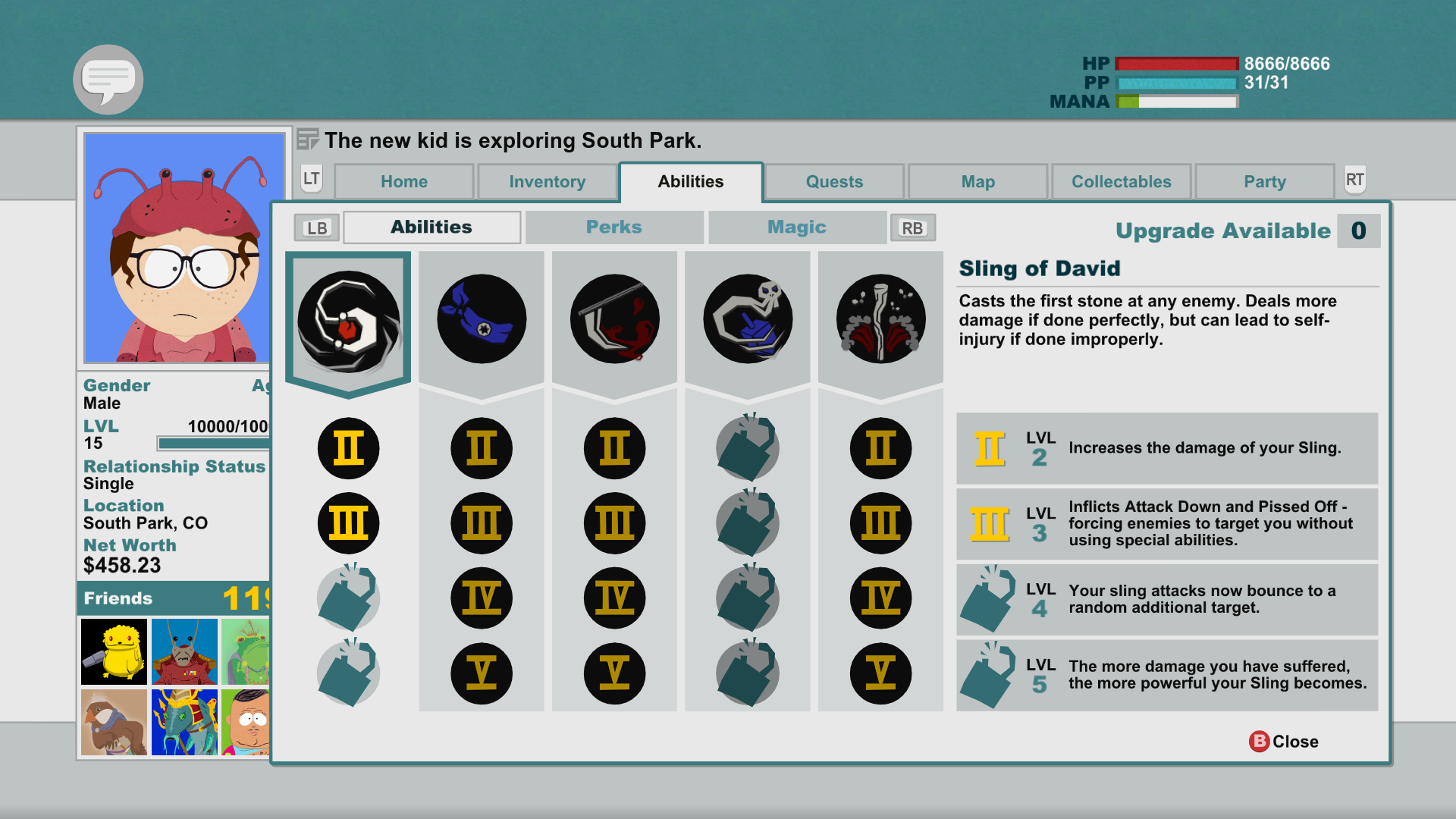Click the LVL 2 damage increase row
The width and height of the screenshot is (1456, 819).
coord(1167,448)
